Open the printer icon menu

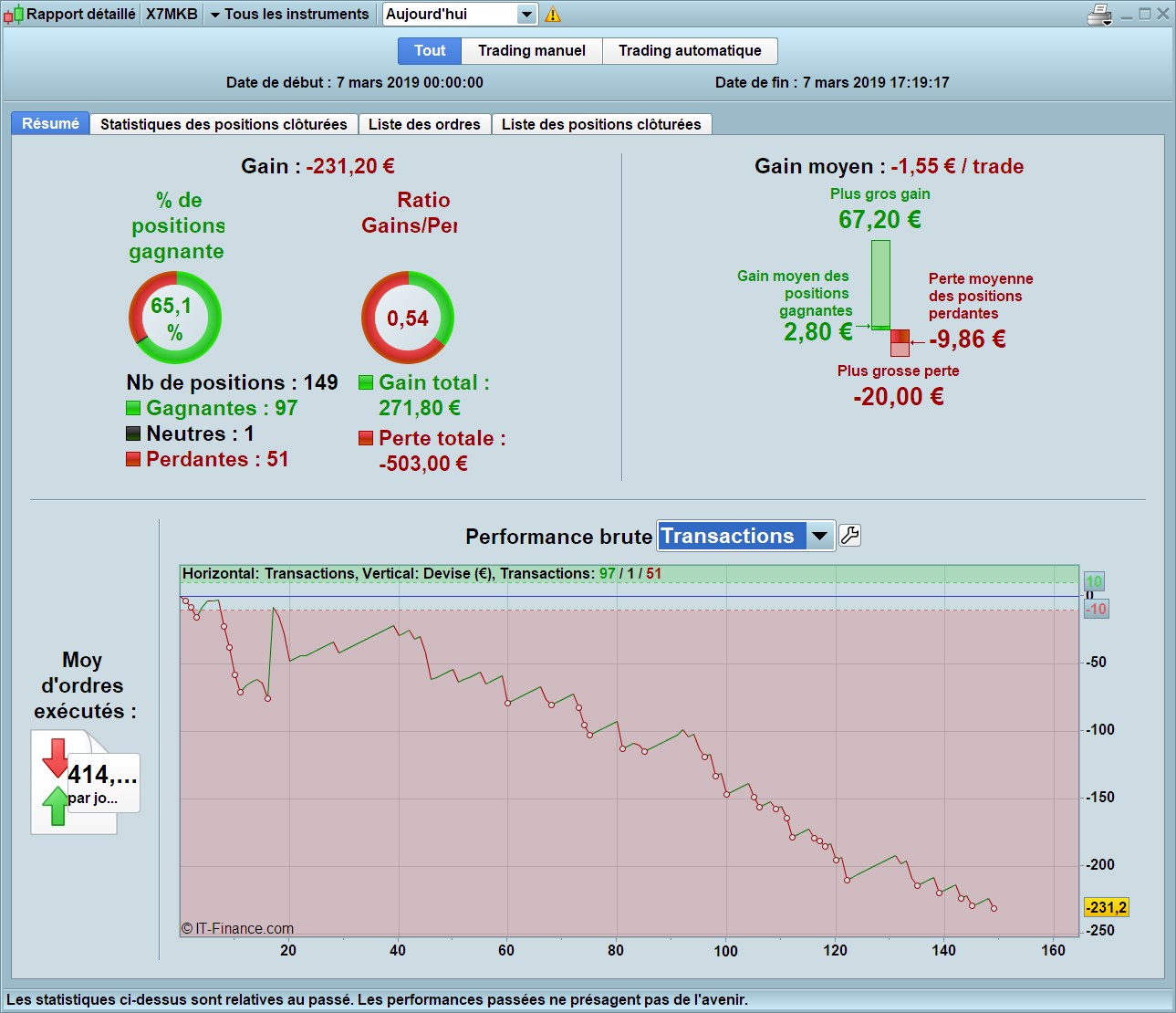click(x=1100, y=15)
